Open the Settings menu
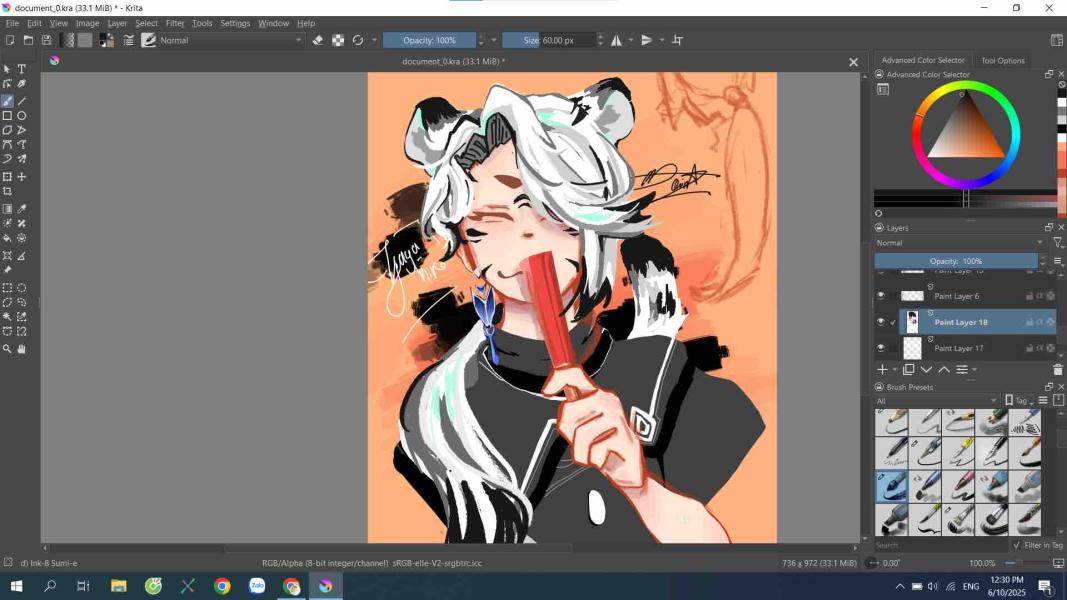 click(x=235, y=23)
